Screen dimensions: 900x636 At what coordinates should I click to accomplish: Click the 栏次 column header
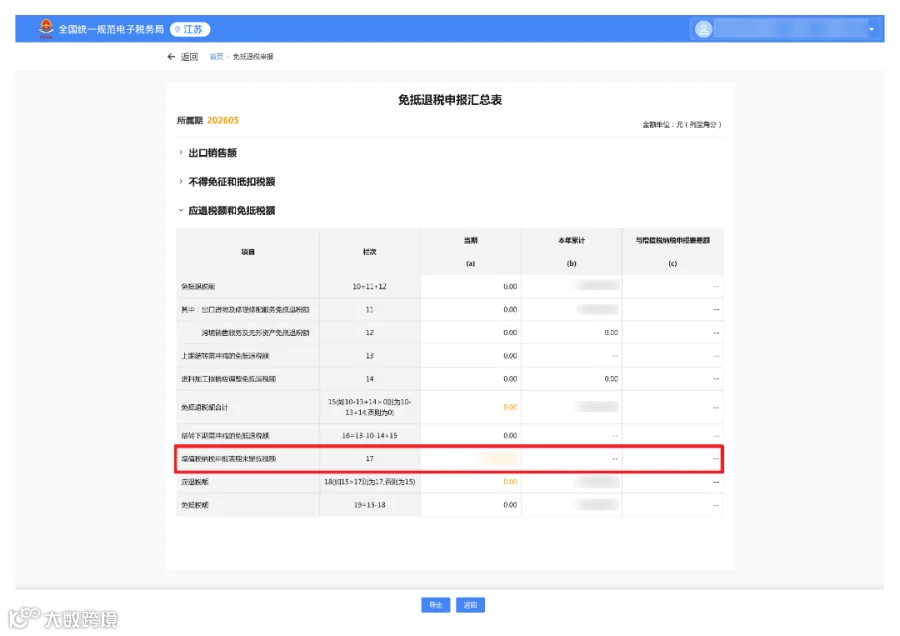370,252
